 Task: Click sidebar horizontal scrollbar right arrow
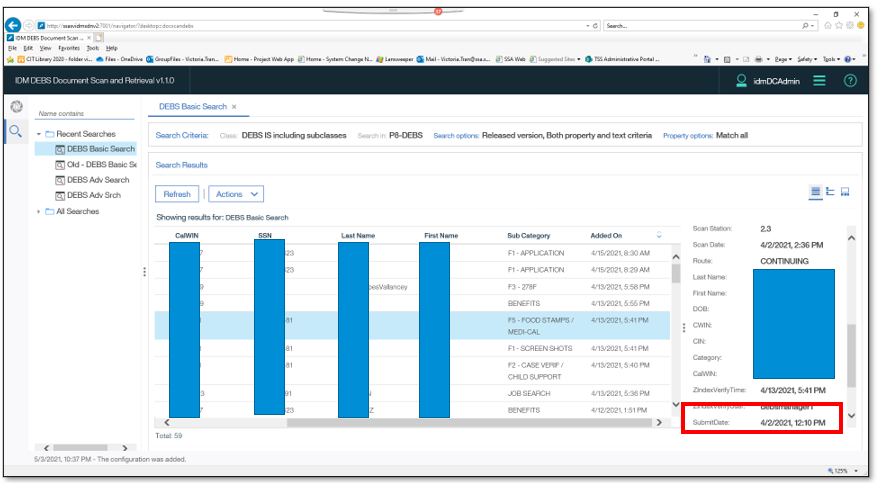tap(125, 448)
